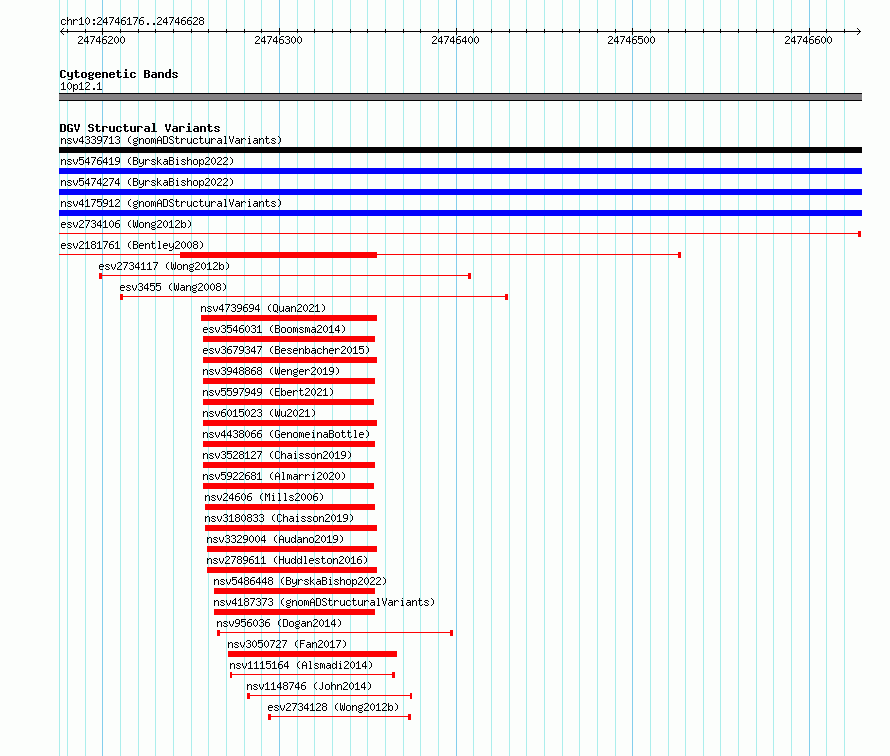This screenshot has width=890, height=756.
Task: Select esv3546031 (Boomsma2014) label
Action: point(274,329)
